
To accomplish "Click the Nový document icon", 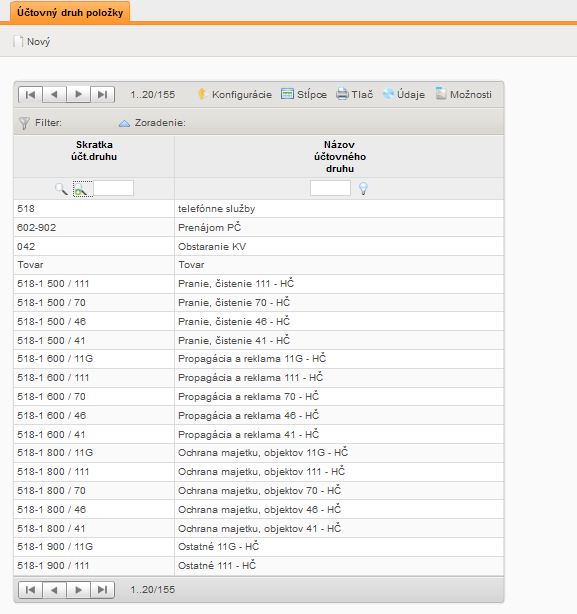I will click(18, 42).
